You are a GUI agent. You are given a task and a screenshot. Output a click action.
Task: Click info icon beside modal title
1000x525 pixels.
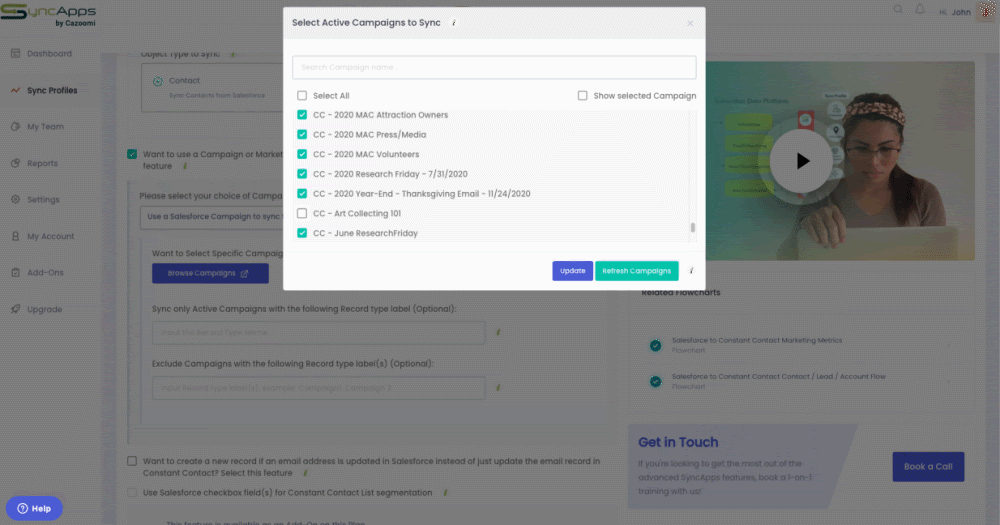pos(454,23)
